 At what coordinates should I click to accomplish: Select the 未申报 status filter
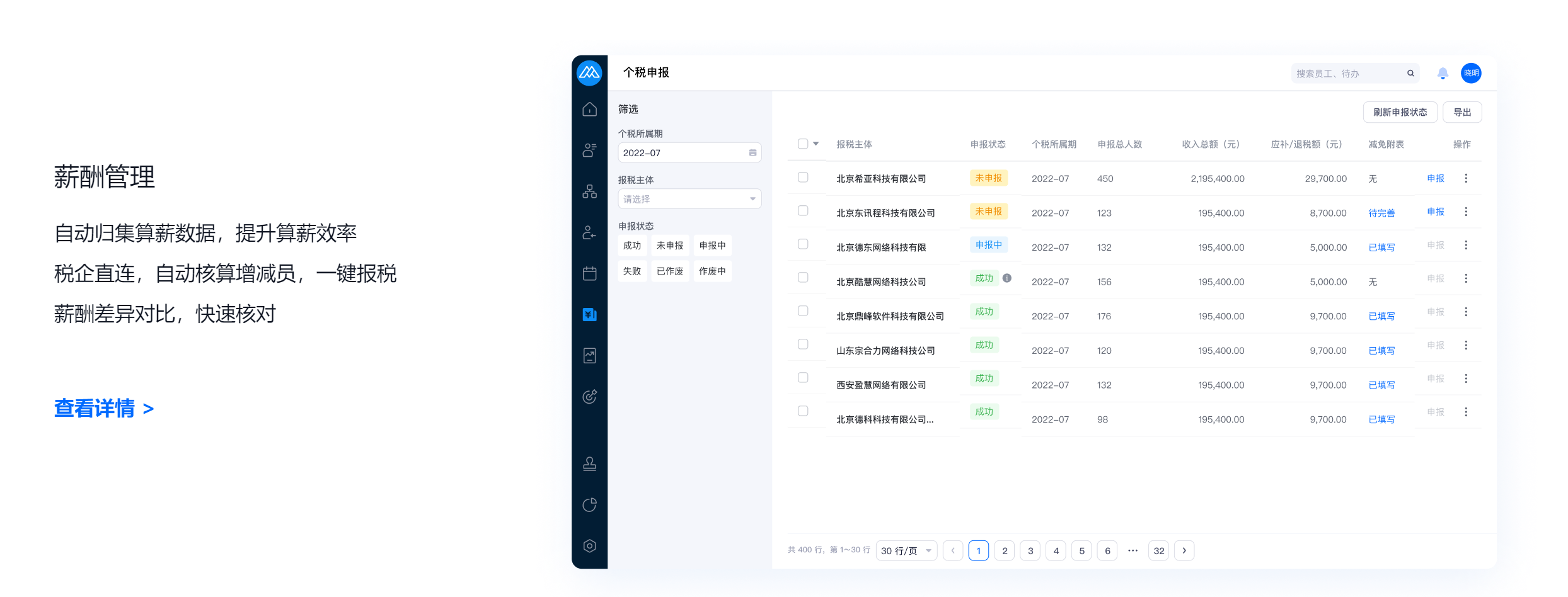[670, 245]
